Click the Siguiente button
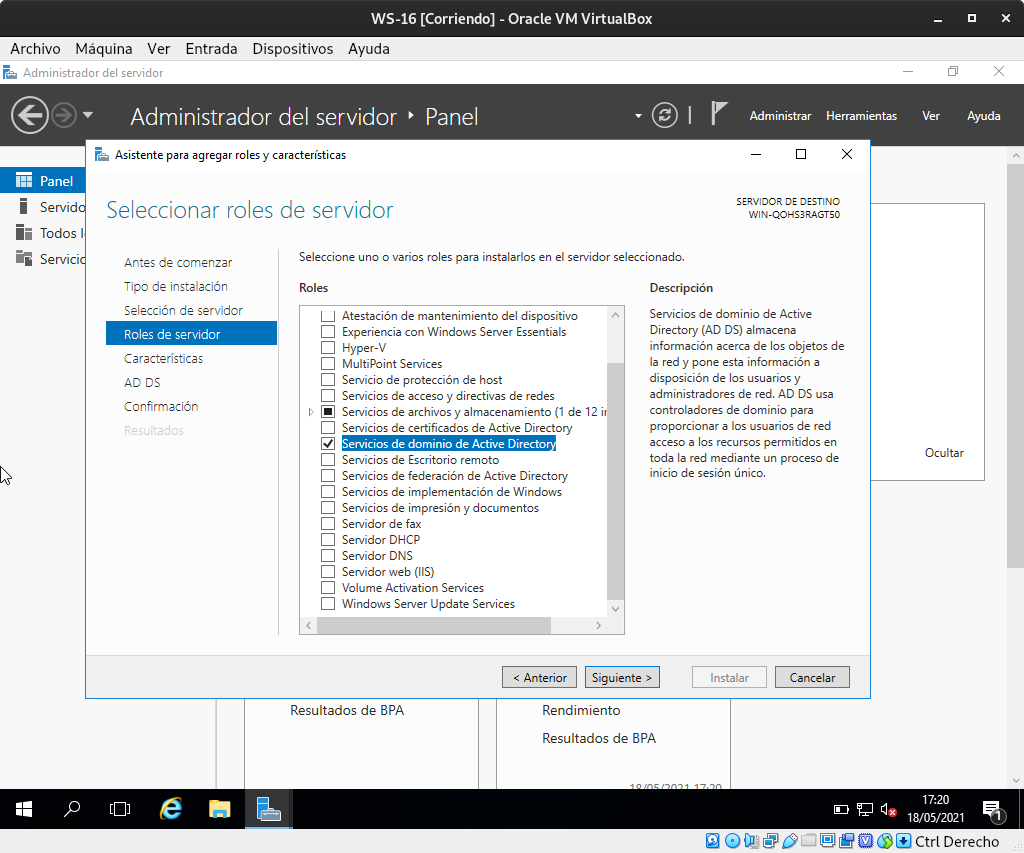 tap(622, 677)
